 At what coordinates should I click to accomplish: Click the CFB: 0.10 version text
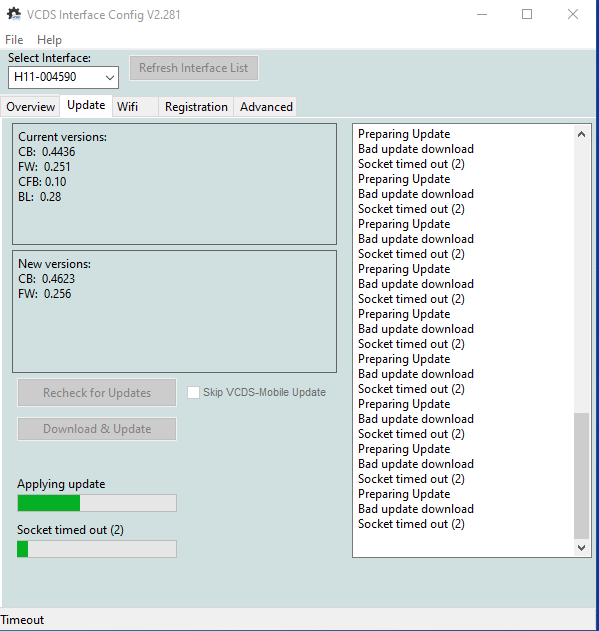coord(42,181)
